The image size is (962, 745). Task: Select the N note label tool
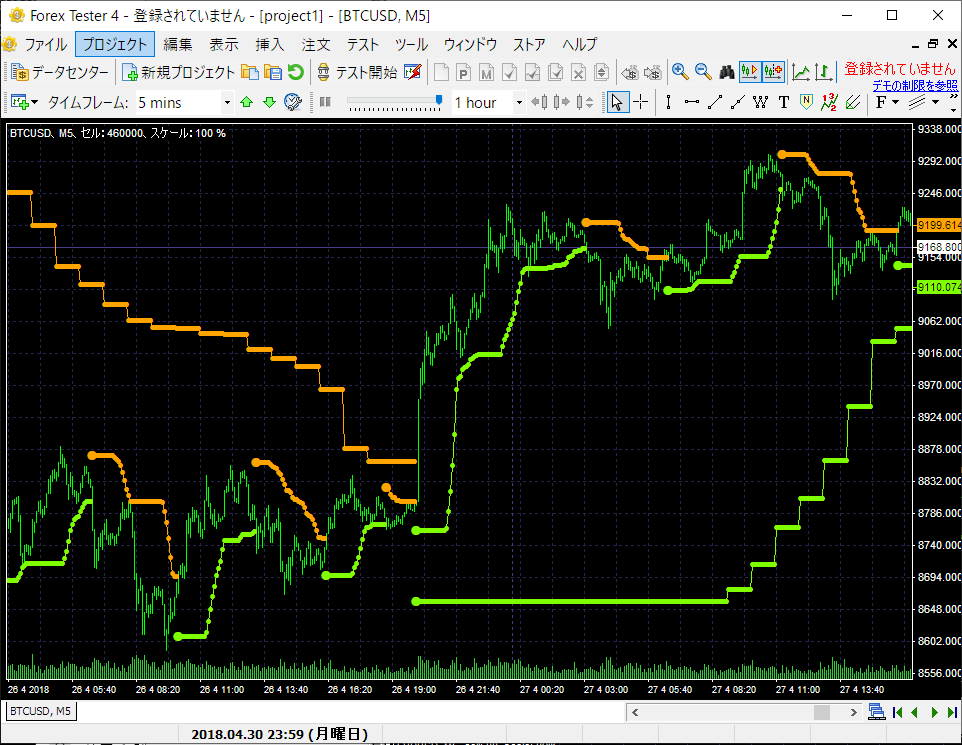coord(806,102)
